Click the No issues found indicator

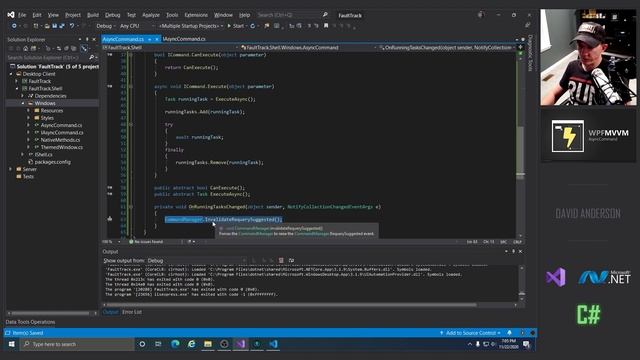(x=146, y=242)
